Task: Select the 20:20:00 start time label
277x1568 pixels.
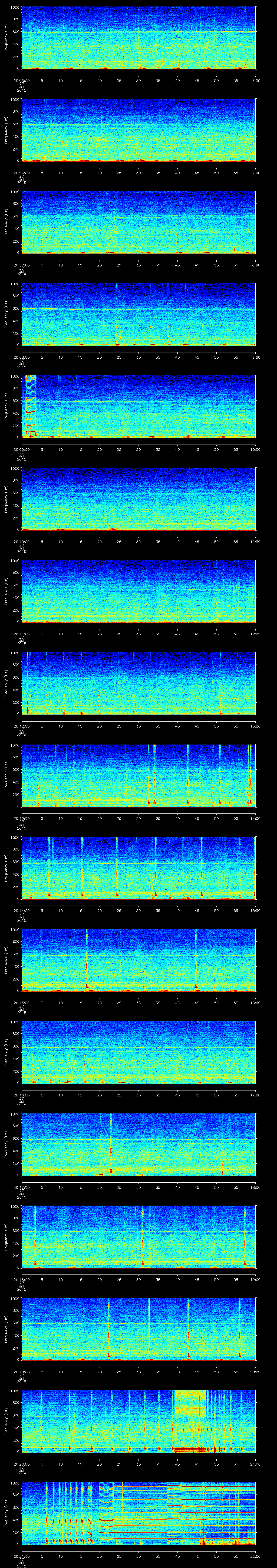Action: (x=21, y=1463)
